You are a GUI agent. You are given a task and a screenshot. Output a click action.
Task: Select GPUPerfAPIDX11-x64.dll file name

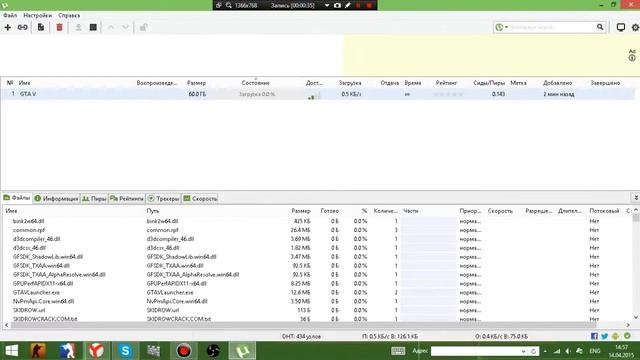(x=43, y=284)
